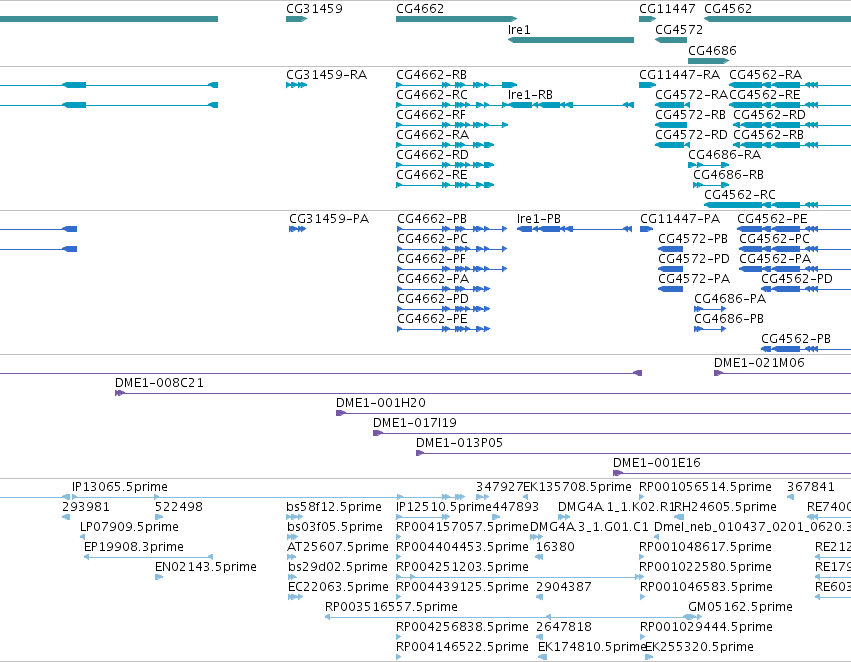Select transcript CG4572-RB

(x=690, y=115)
